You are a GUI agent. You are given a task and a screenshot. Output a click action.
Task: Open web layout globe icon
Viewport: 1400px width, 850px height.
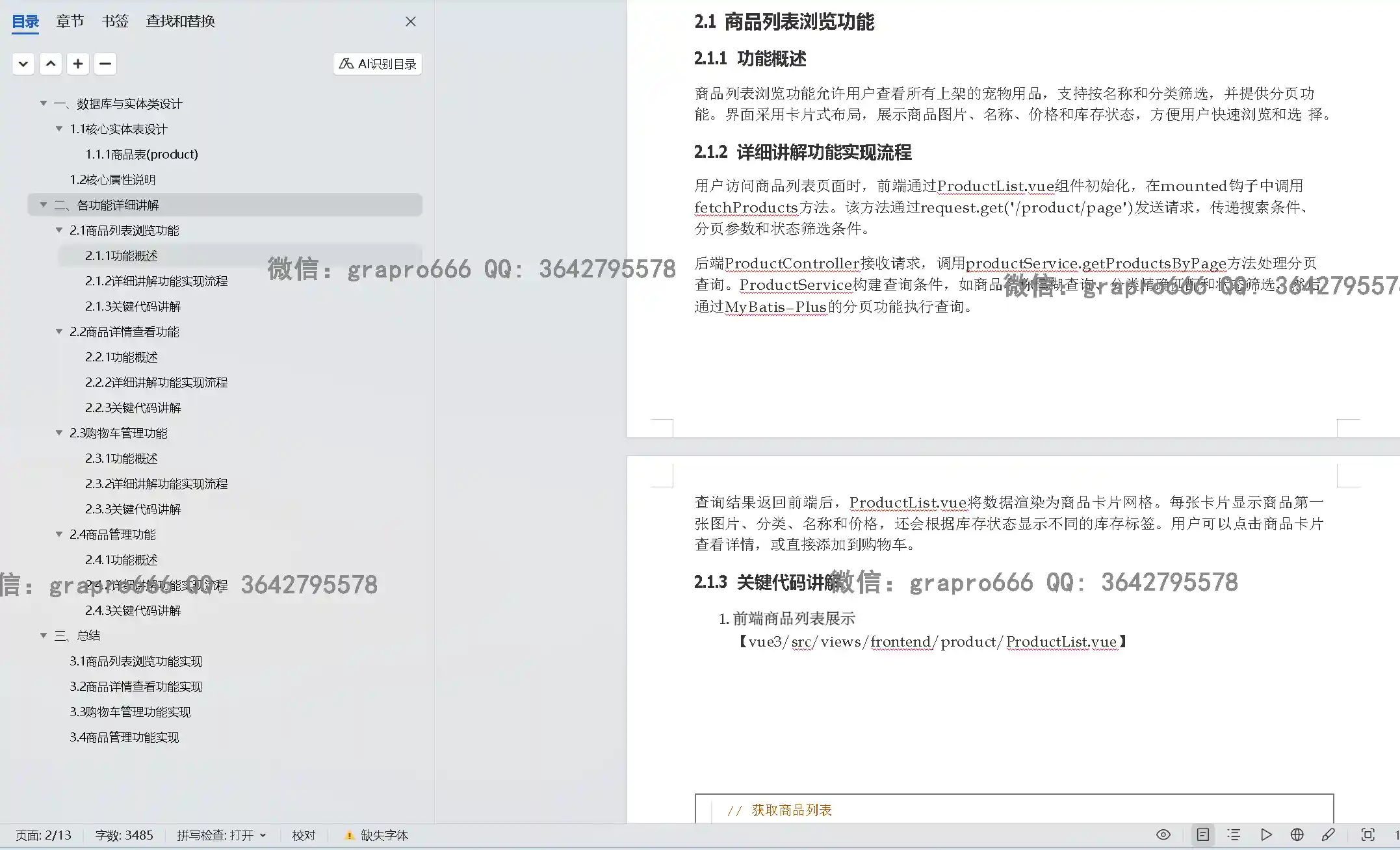1297,835
